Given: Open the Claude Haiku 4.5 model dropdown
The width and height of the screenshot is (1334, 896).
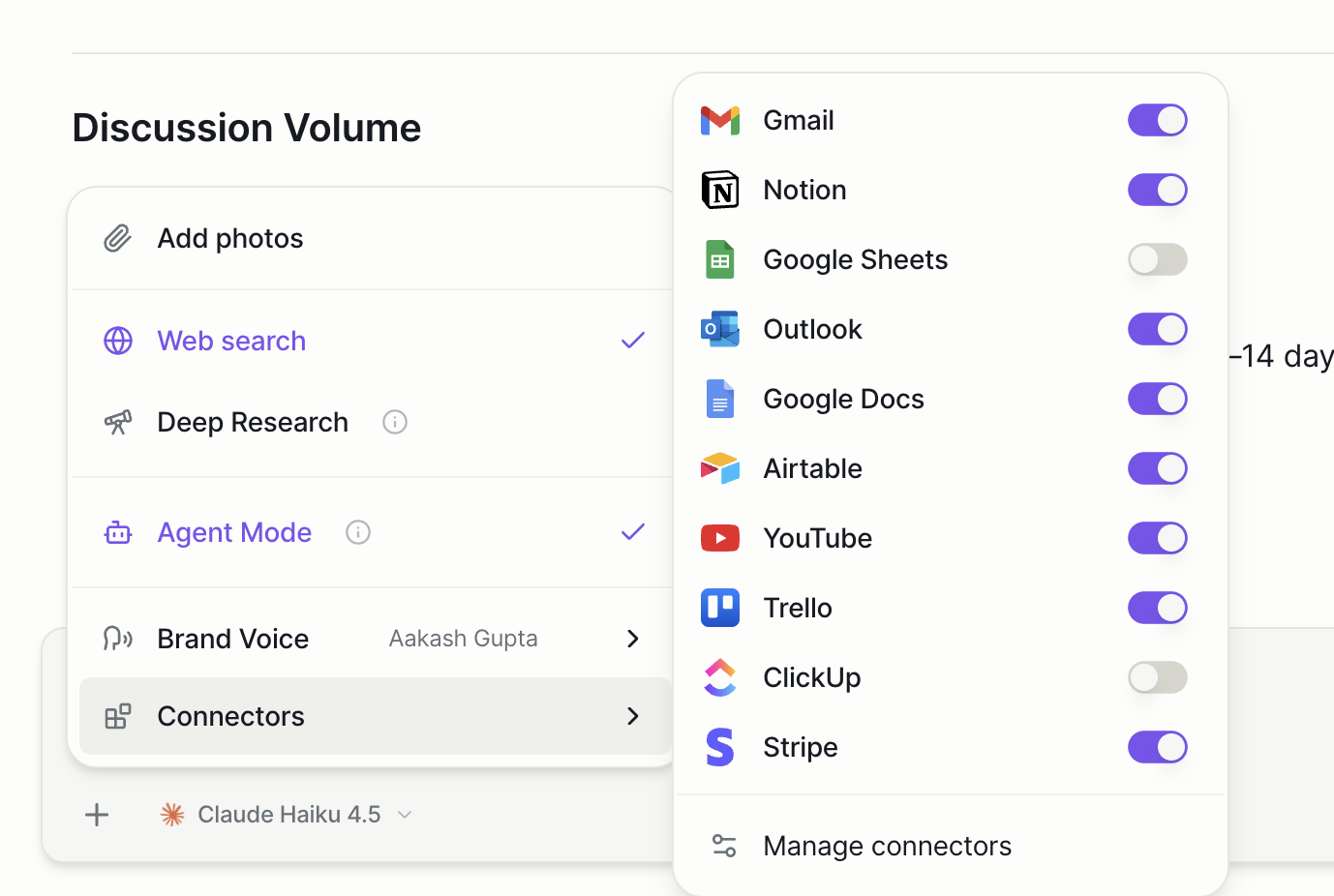Looking at the screenshot, I should coord(288,815).
